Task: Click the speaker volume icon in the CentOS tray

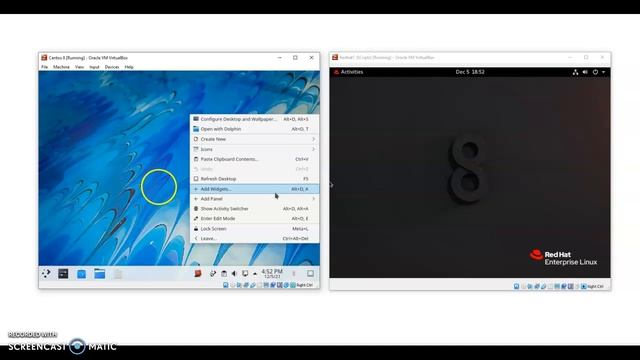Action: pyautogui.click(x=234, y=273)
